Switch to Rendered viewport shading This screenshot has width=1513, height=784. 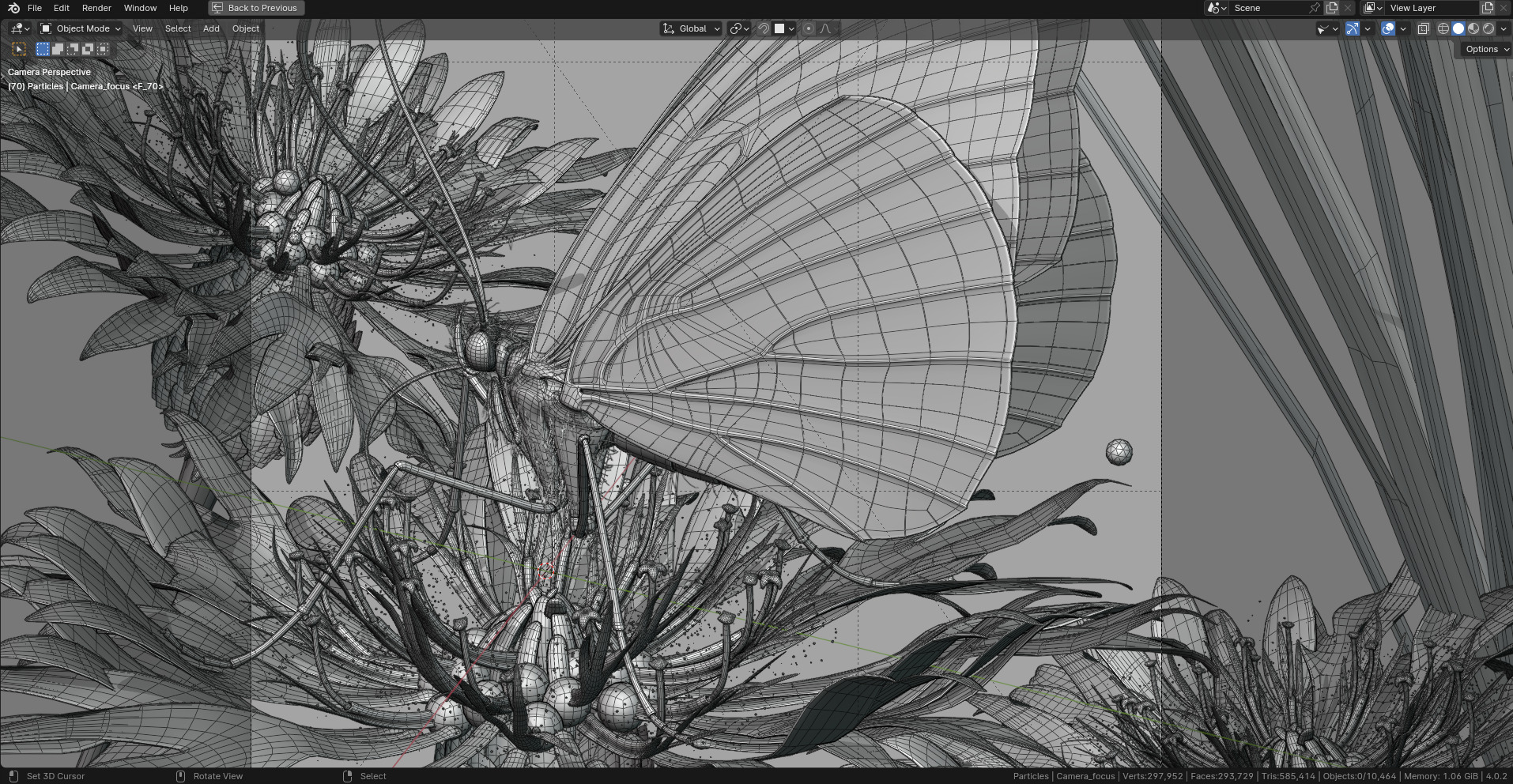click(1488, 28)
